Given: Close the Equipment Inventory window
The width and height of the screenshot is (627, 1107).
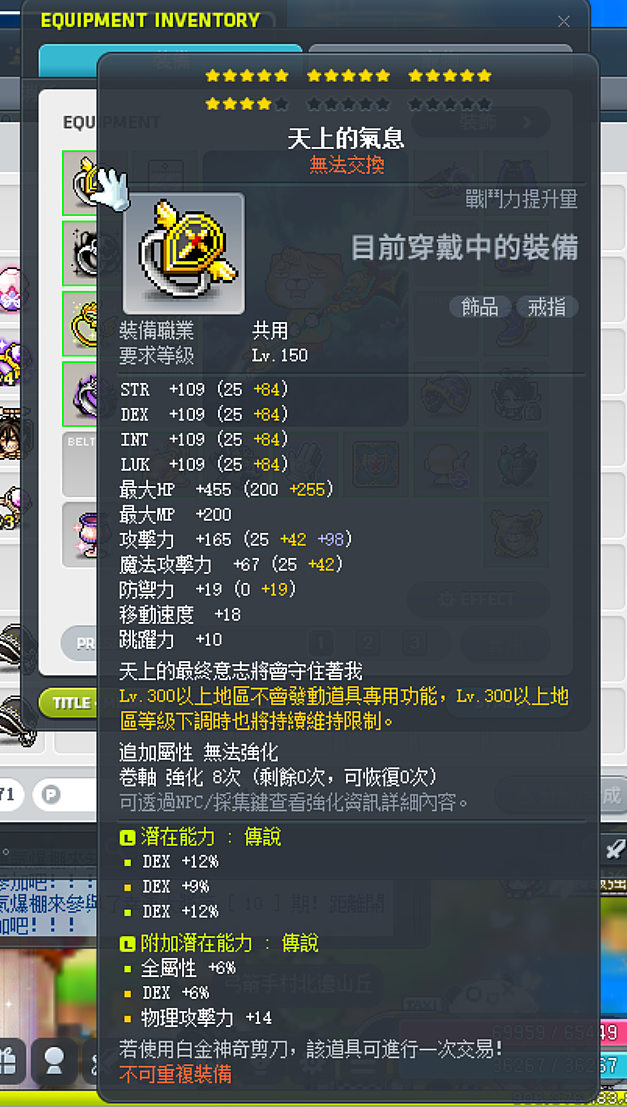Looking at the screenshot, I should tap(563, 22).
